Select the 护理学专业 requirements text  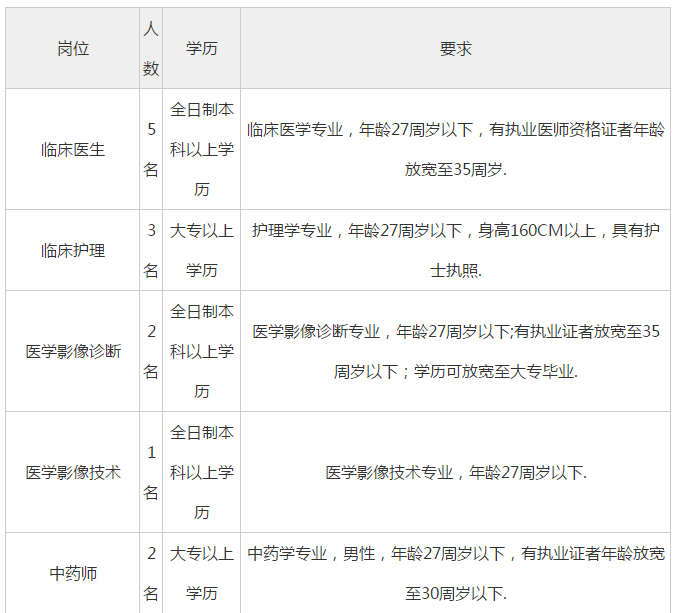pyautogui.click(x=455, y=250)
